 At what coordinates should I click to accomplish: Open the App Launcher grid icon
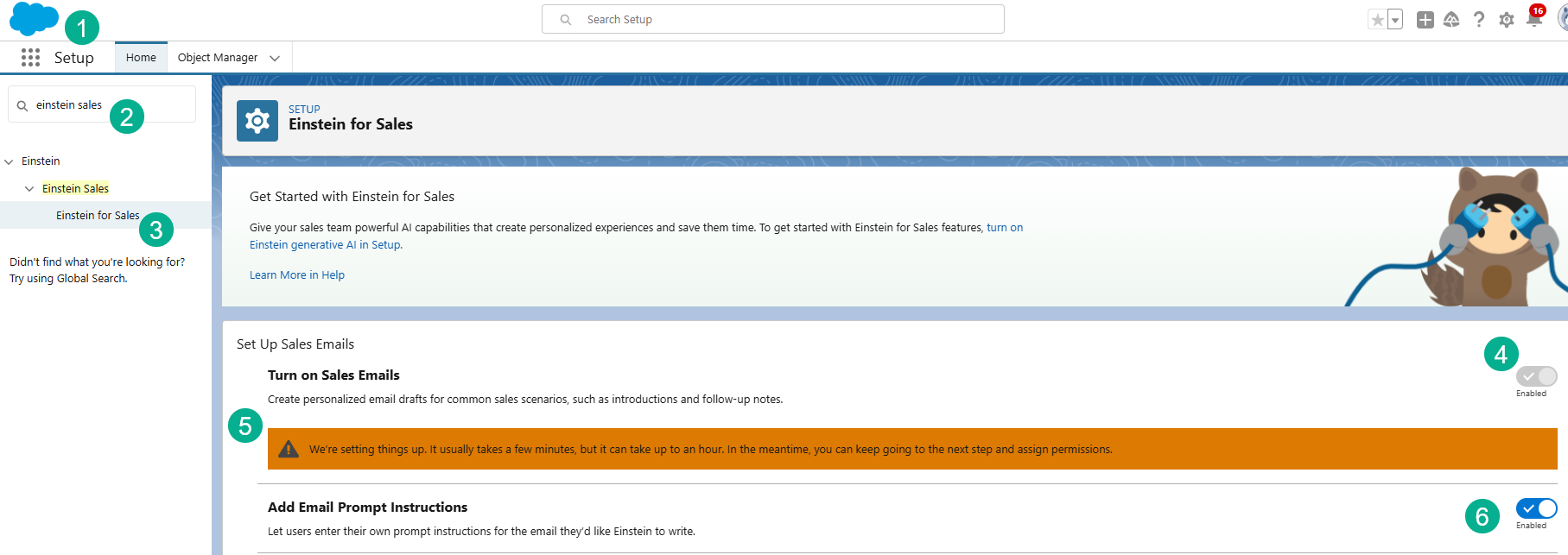coord(30,57)
